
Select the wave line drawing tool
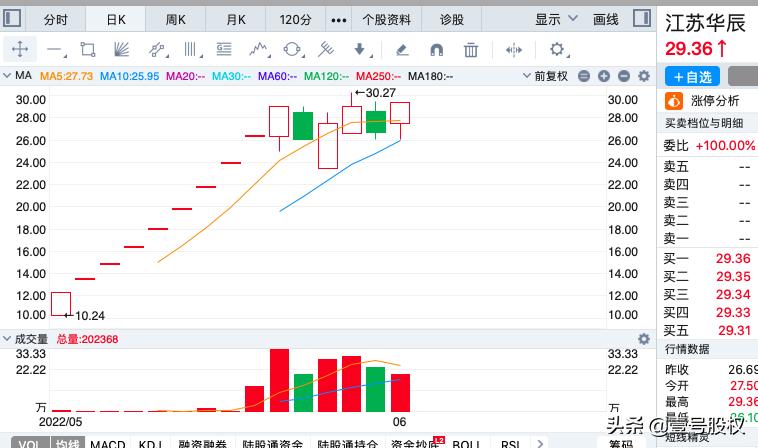point(259,49)
